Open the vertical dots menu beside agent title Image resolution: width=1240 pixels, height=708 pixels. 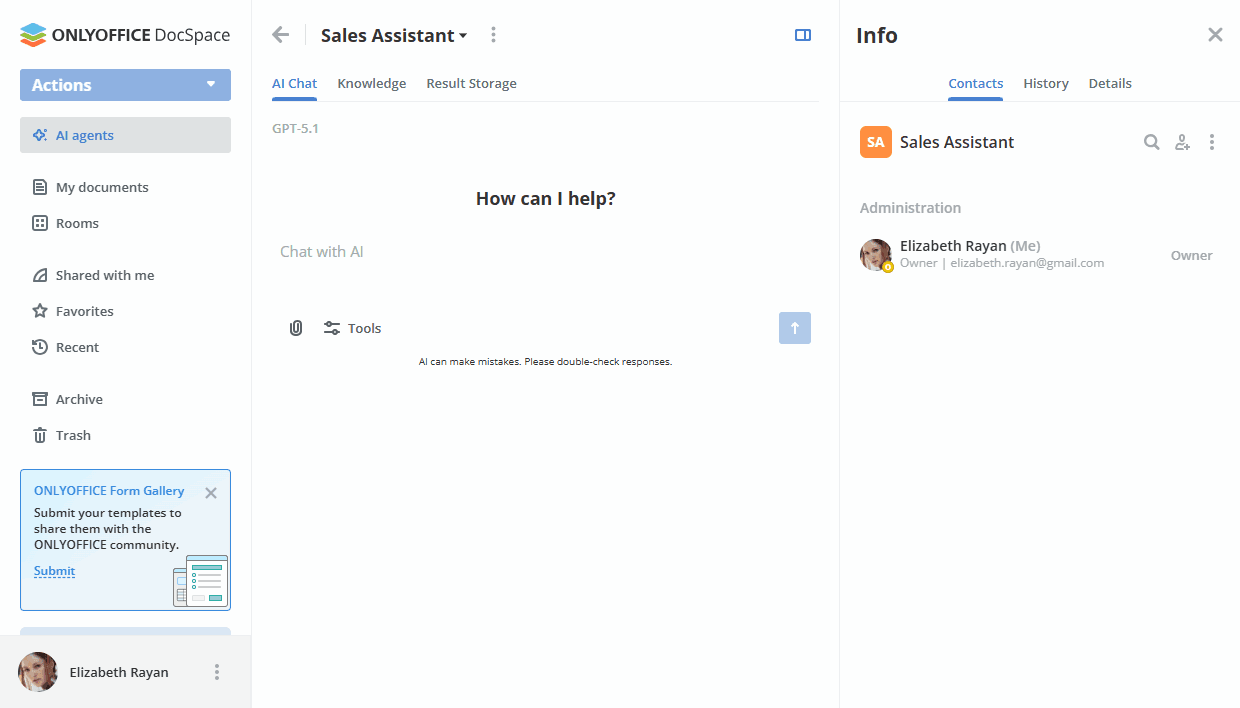(493, 35)
